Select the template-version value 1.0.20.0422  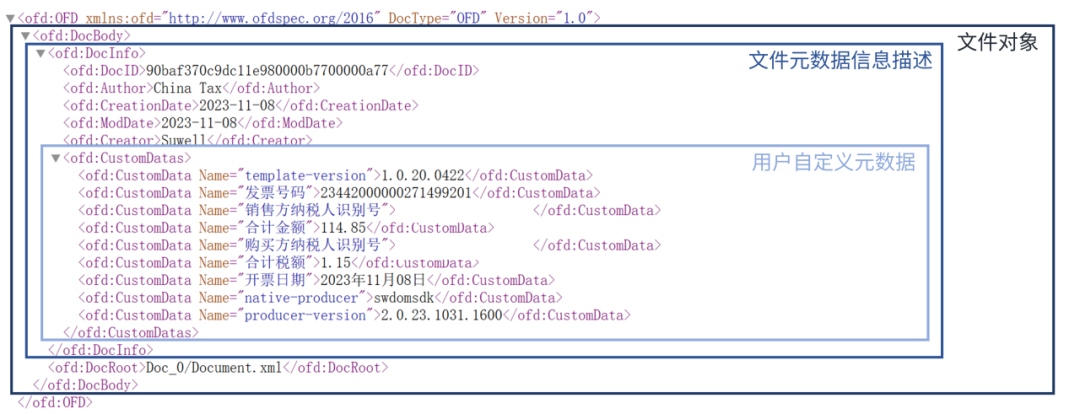pyautogui.click(x=424, y=175)
